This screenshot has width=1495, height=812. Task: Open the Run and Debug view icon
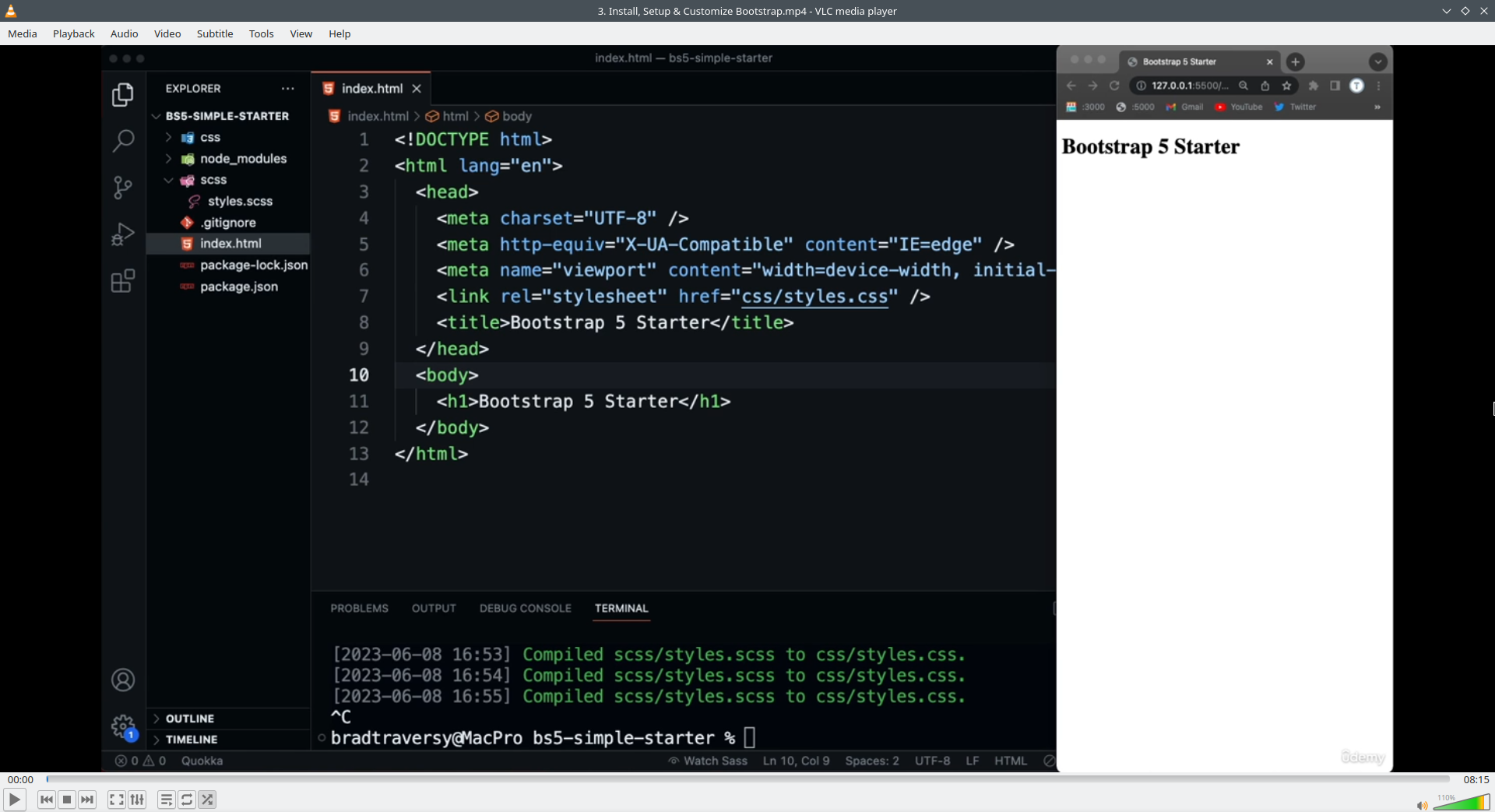point(123,234)
